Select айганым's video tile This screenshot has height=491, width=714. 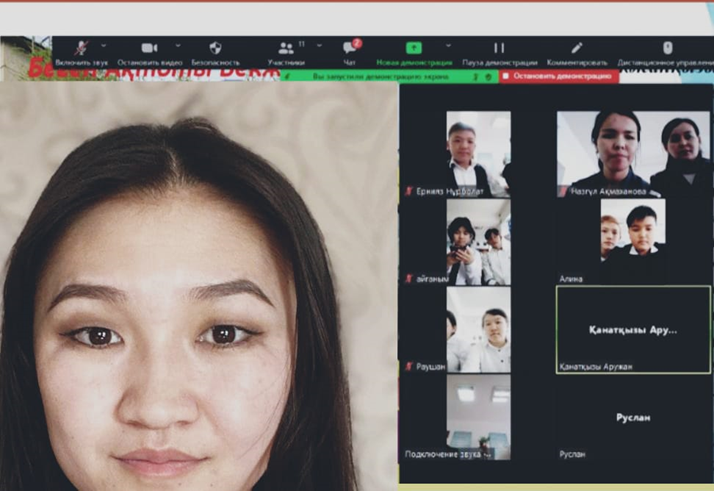[478, 242]
